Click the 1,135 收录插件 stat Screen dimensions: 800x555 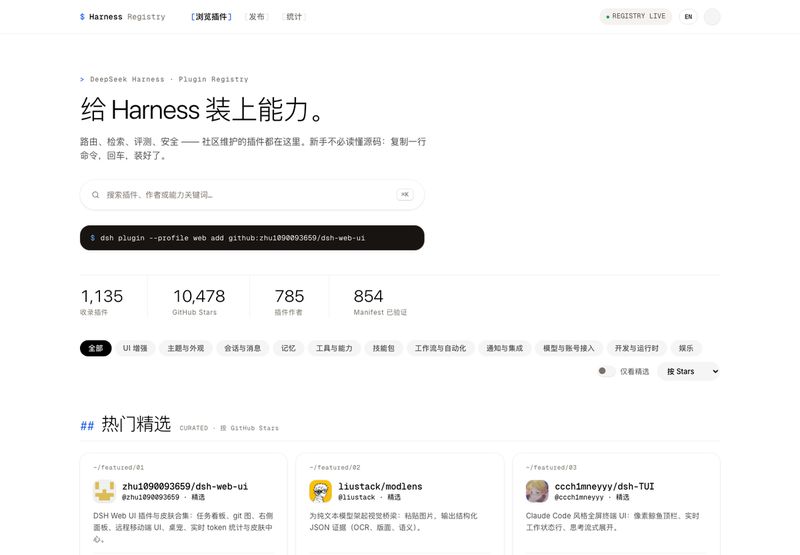102,301
